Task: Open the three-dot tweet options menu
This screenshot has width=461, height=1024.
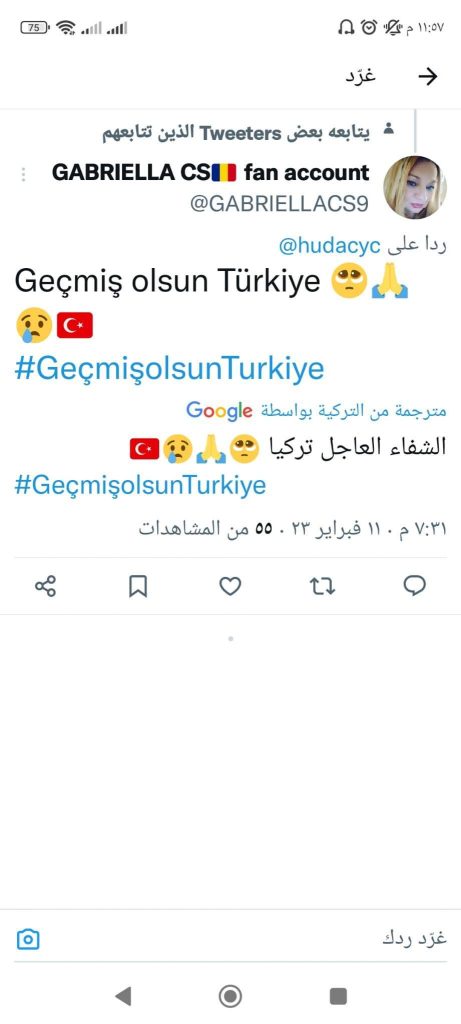Action: click(x=24, y=174)
